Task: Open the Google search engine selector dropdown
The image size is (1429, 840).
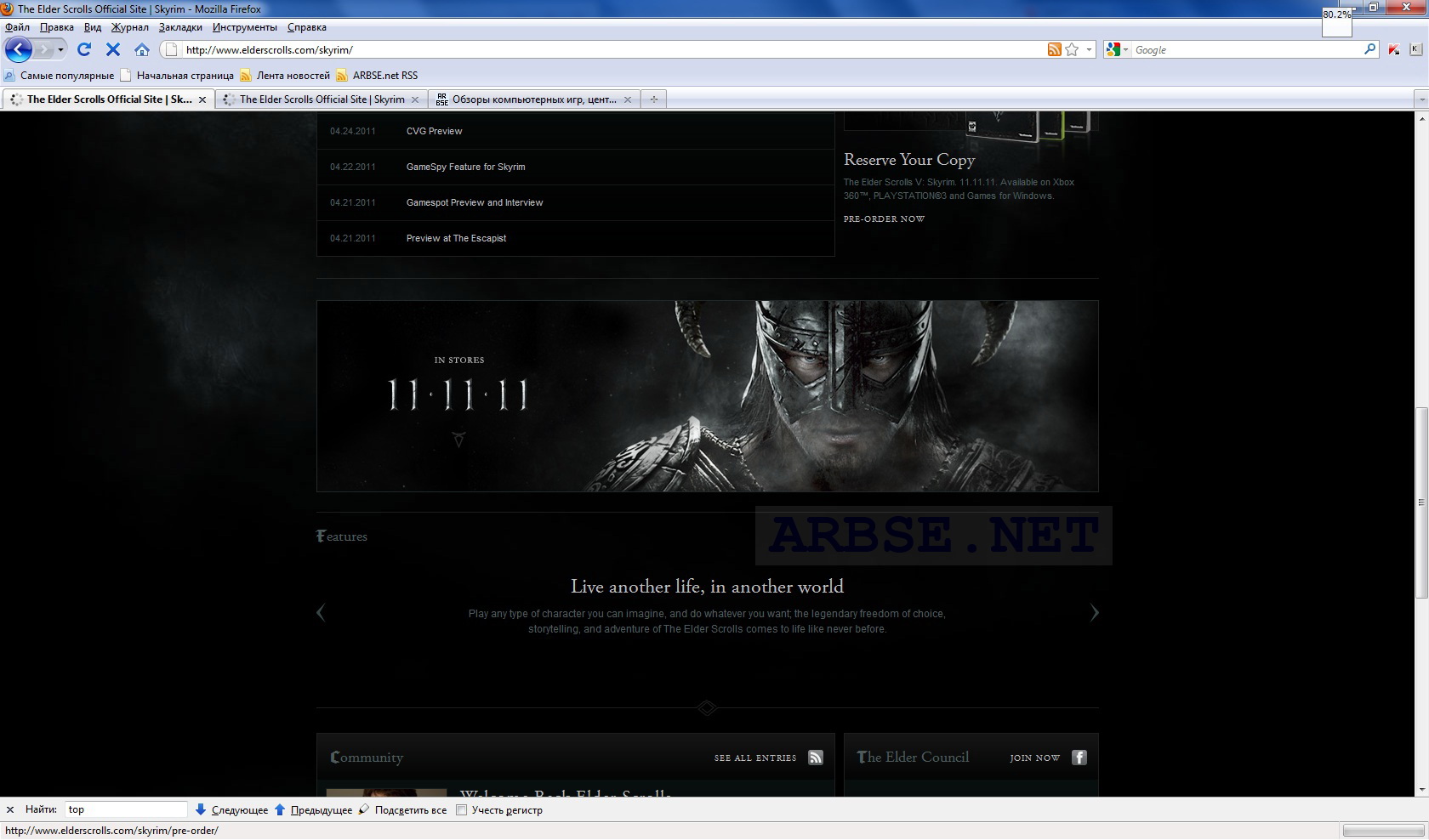Action: 1116,49
